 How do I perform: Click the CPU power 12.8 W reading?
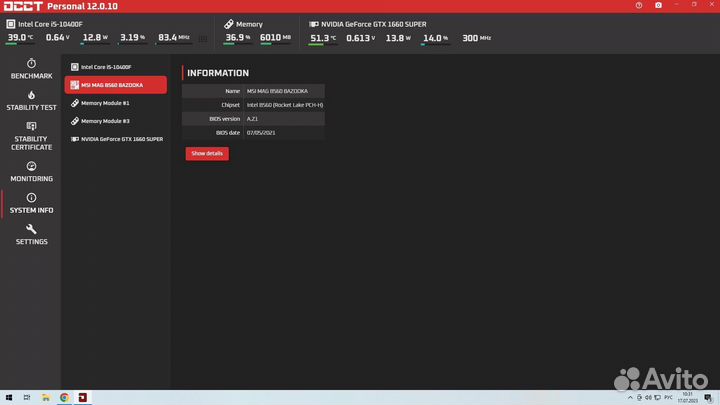95,38
